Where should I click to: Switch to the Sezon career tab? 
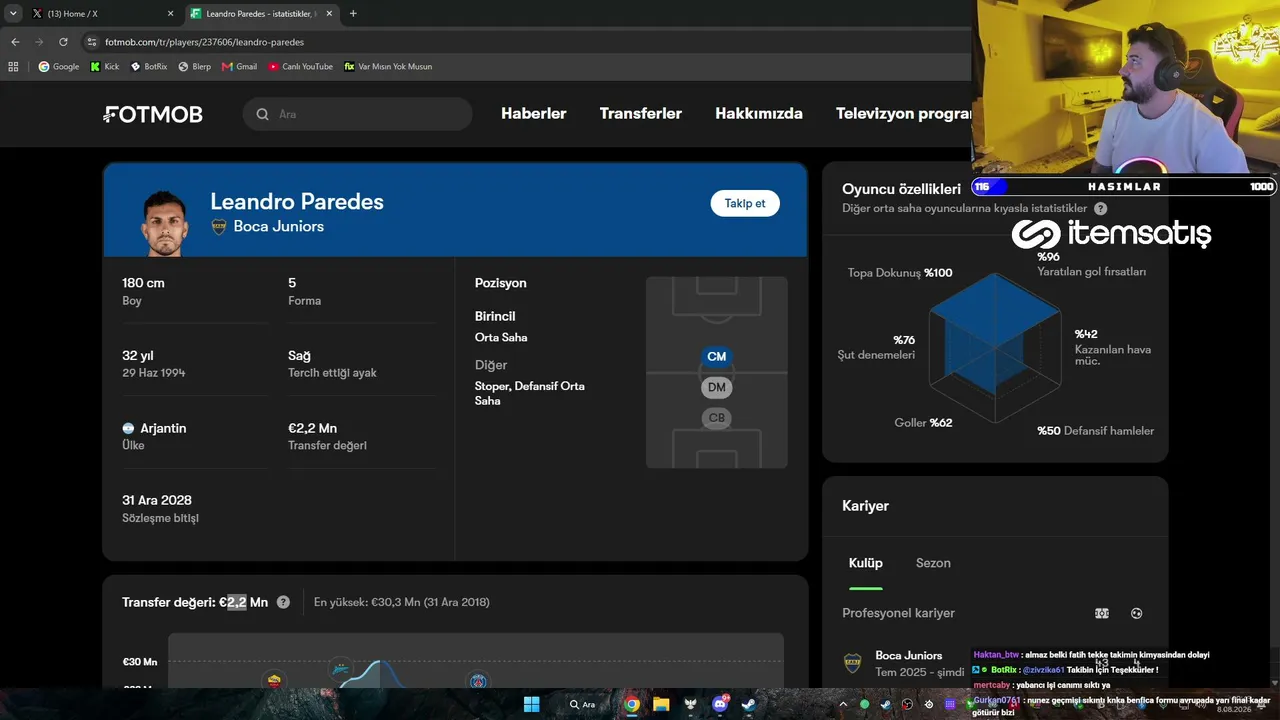click(933, 563)
